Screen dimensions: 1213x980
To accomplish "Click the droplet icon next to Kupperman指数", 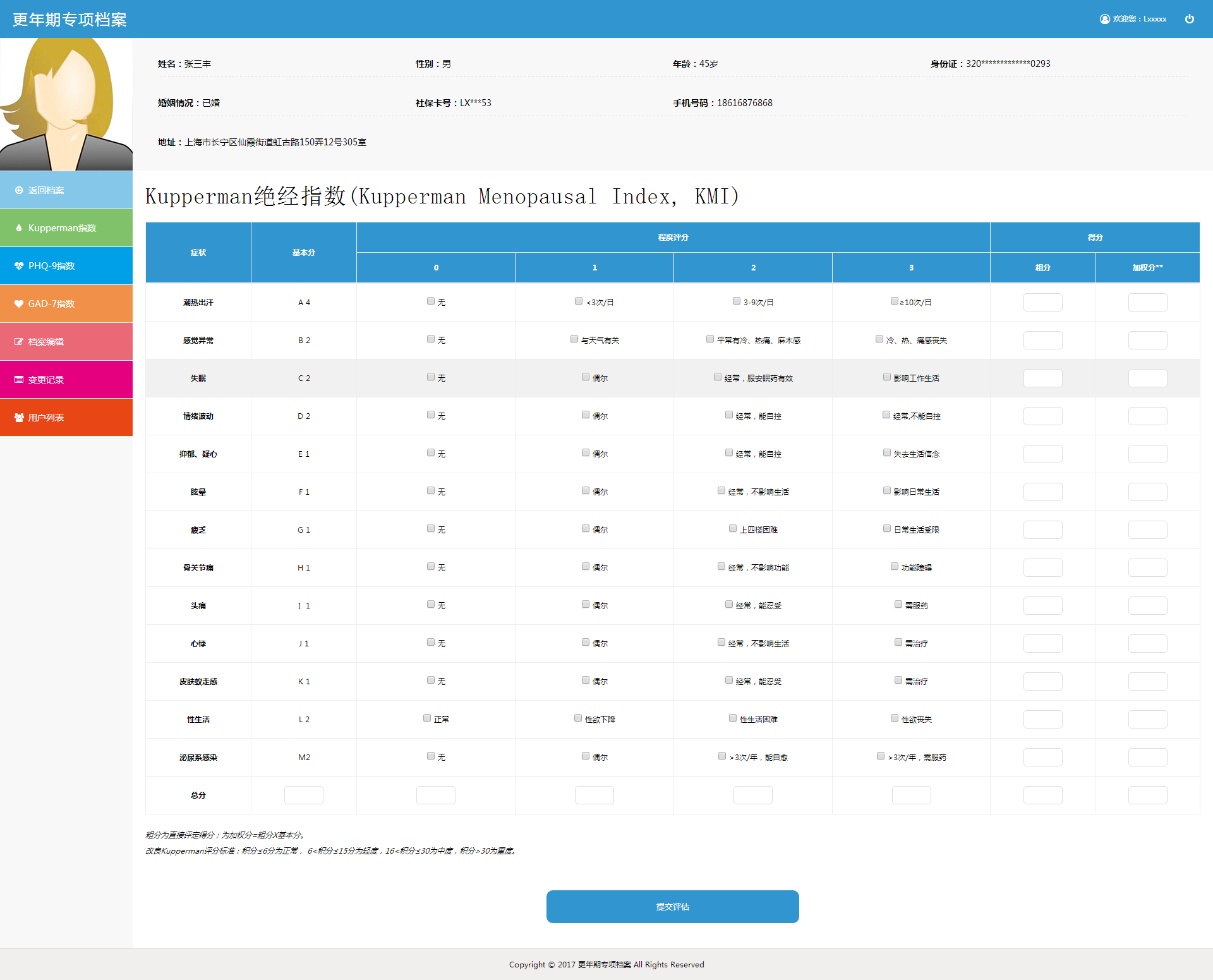I will coord(19,228).
